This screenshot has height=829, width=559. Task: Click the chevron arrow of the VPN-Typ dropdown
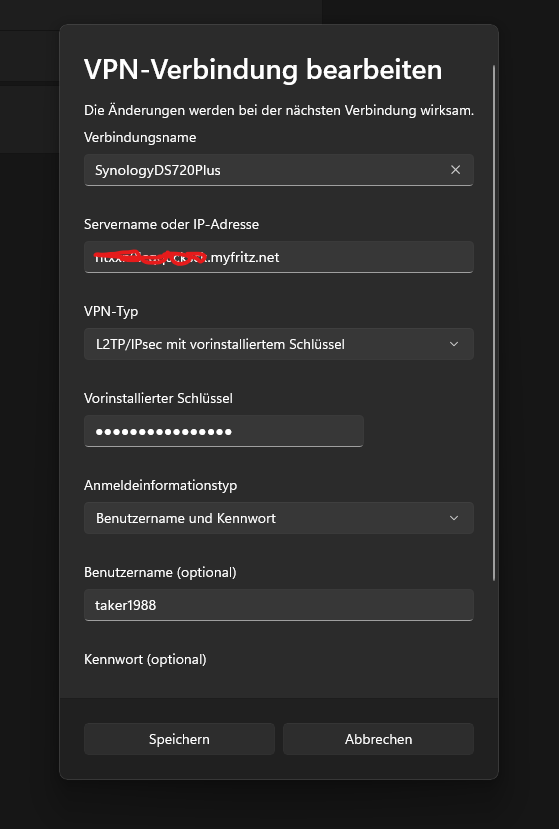[454, 344]
